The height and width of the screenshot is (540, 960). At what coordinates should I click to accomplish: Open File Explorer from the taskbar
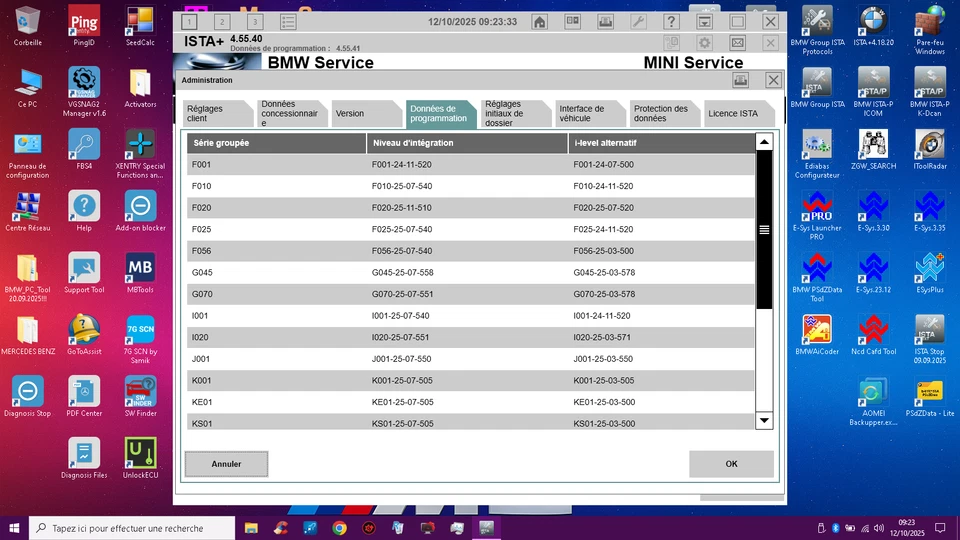pyautogui.click(x=251, y=528)
